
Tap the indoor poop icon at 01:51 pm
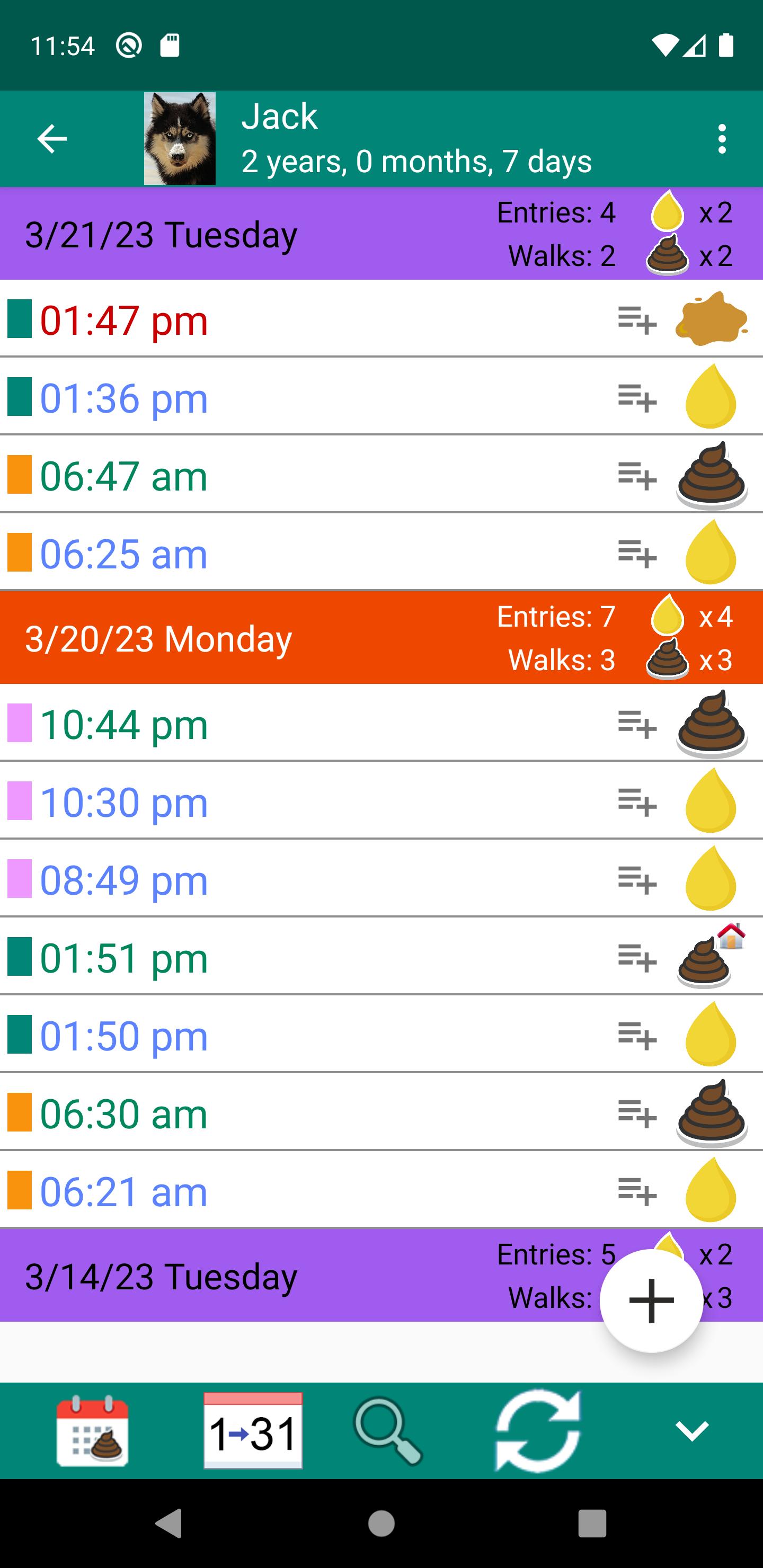[x=711, y=956]
